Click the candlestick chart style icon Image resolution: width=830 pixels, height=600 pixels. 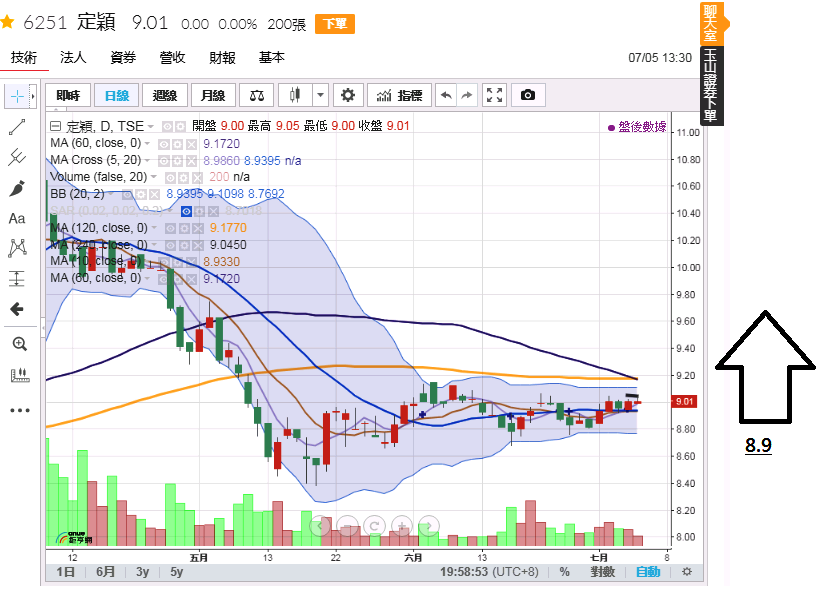(x=295, y=96)
